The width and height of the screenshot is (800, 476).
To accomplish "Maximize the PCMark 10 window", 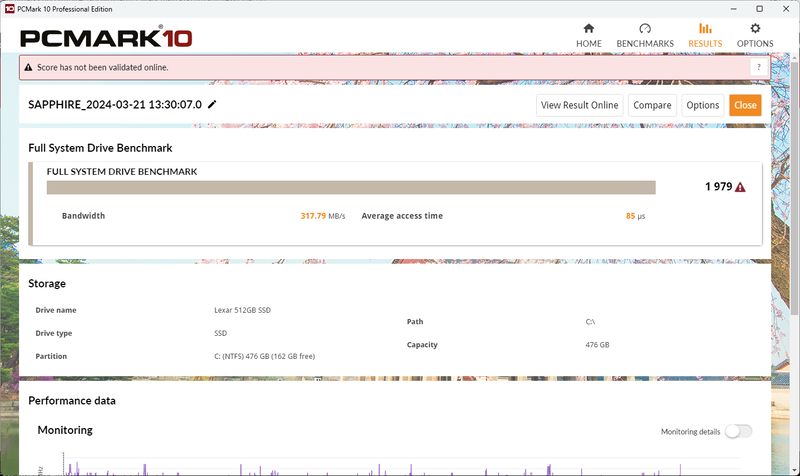I will [x=759, y=9].
